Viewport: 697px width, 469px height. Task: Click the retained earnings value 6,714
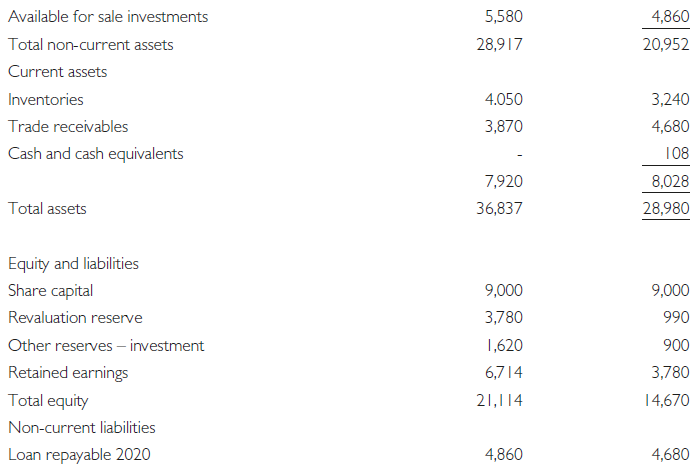point(504,373)
